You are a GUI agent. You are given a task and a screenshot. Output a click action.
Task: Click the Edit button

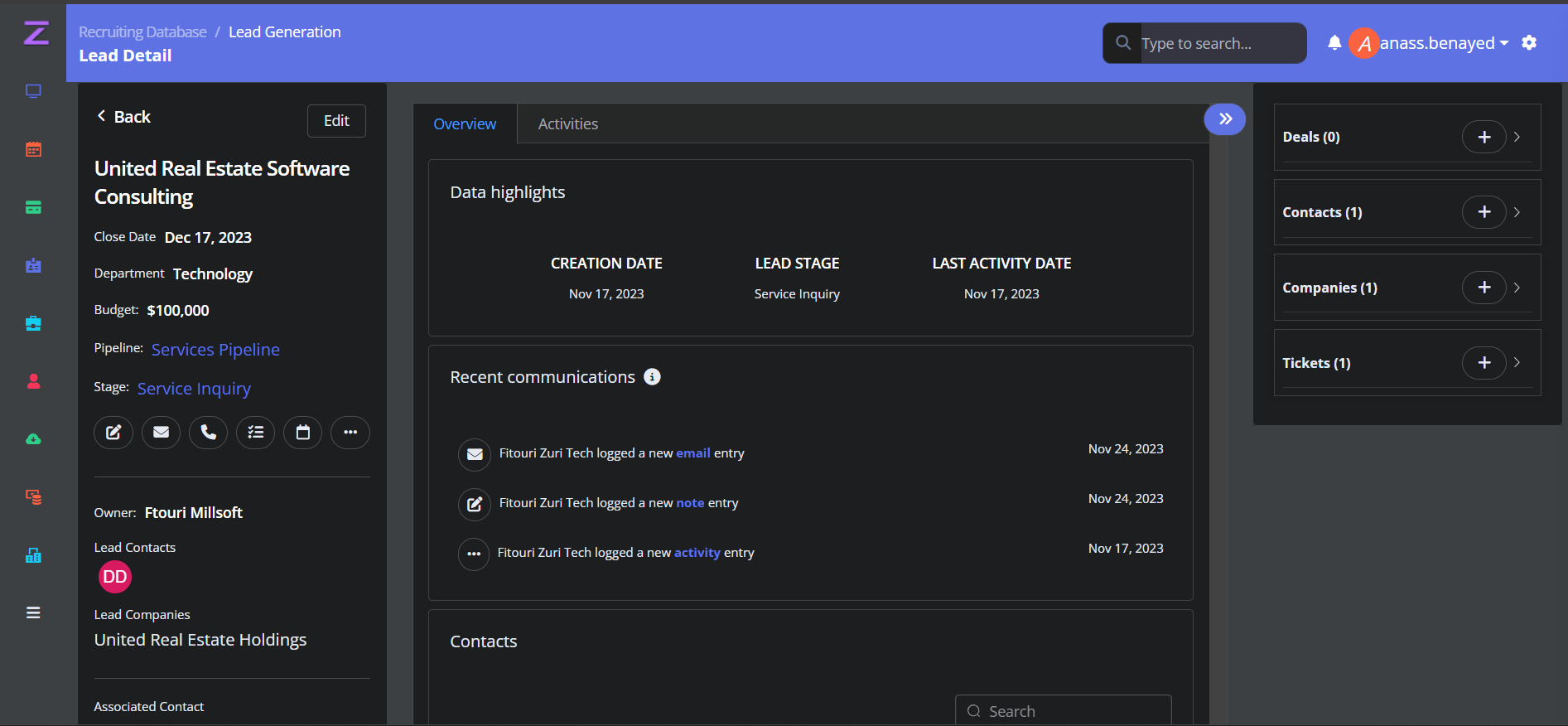(336, 121)
